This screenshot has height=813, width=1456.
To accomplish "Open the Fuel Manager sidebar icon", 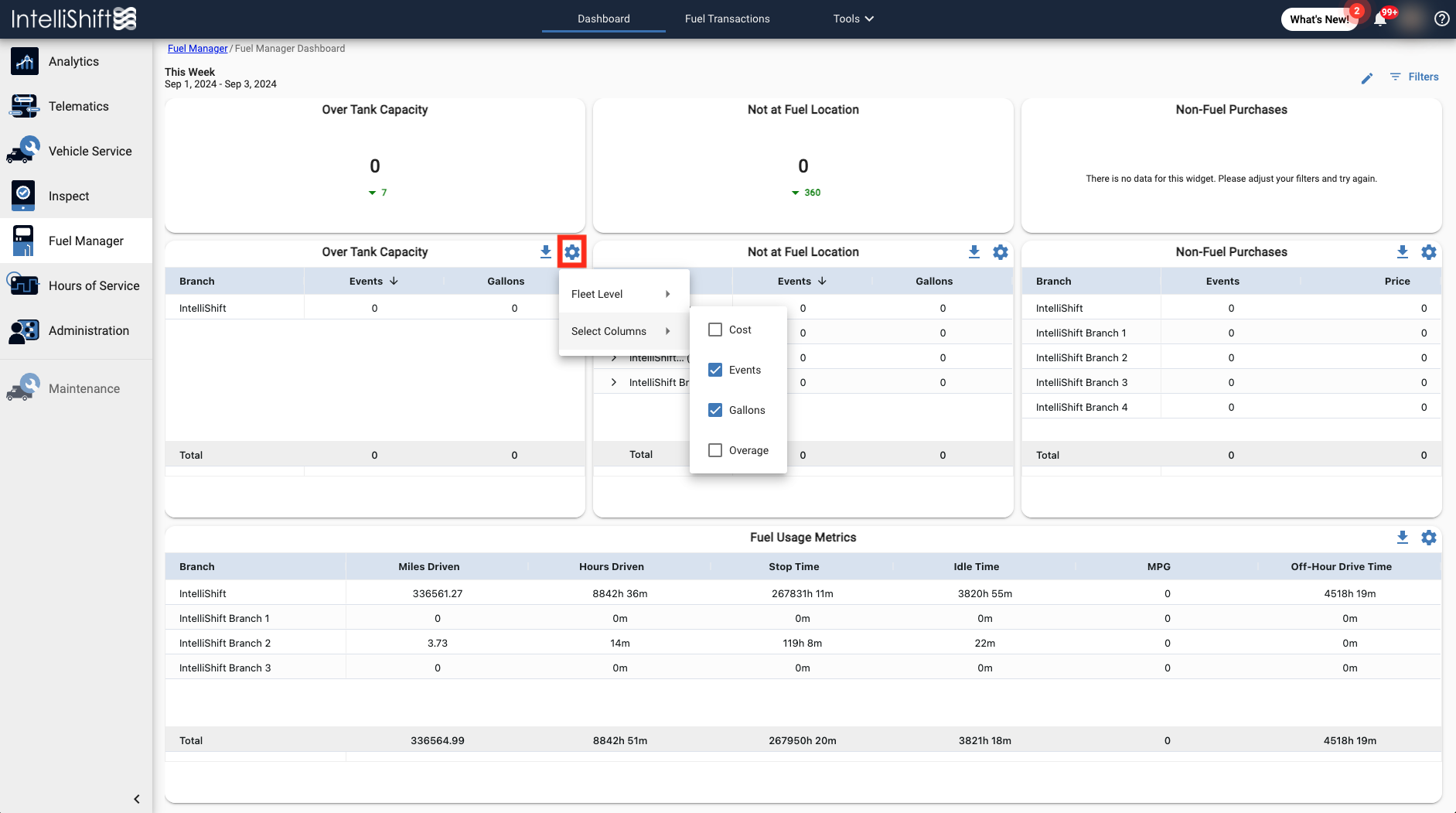I will (24, 241).
